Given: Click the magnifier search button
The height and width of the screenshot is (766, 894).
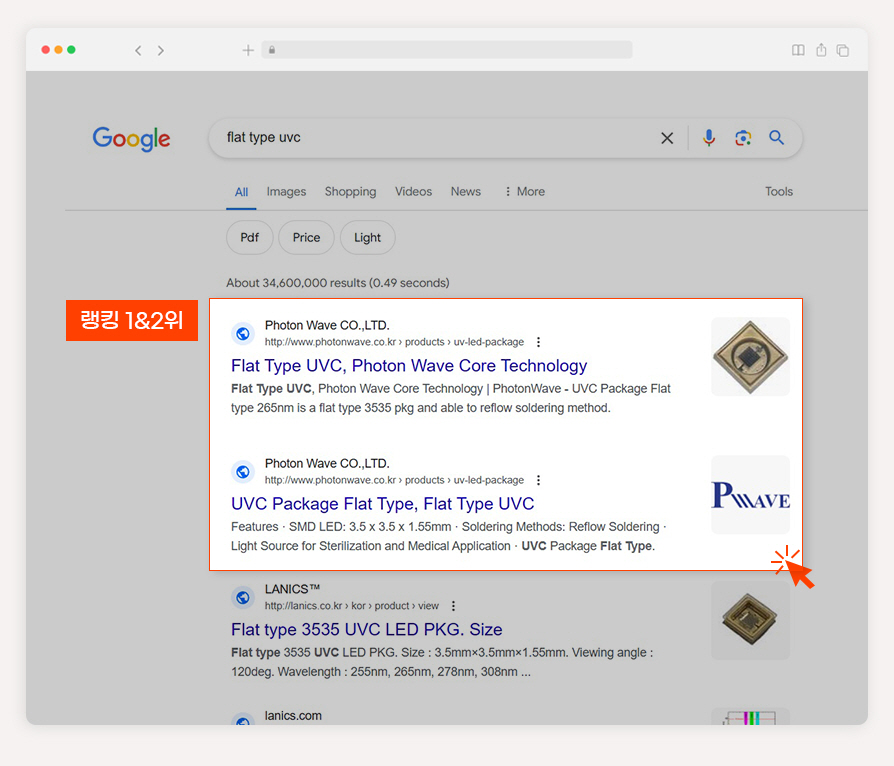Looking at the screenshot, I should tap(777, 137).
